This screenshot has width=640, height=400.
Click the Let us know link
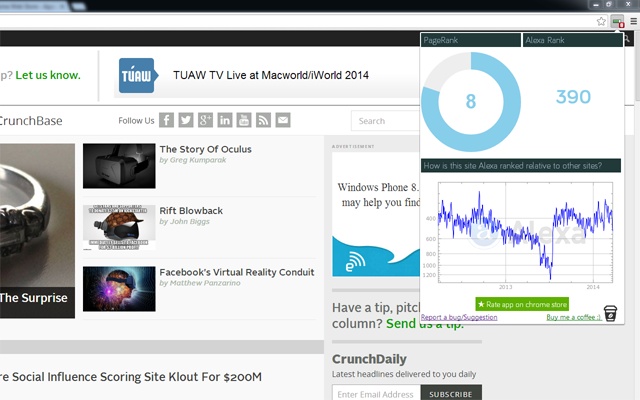(48, 75)
